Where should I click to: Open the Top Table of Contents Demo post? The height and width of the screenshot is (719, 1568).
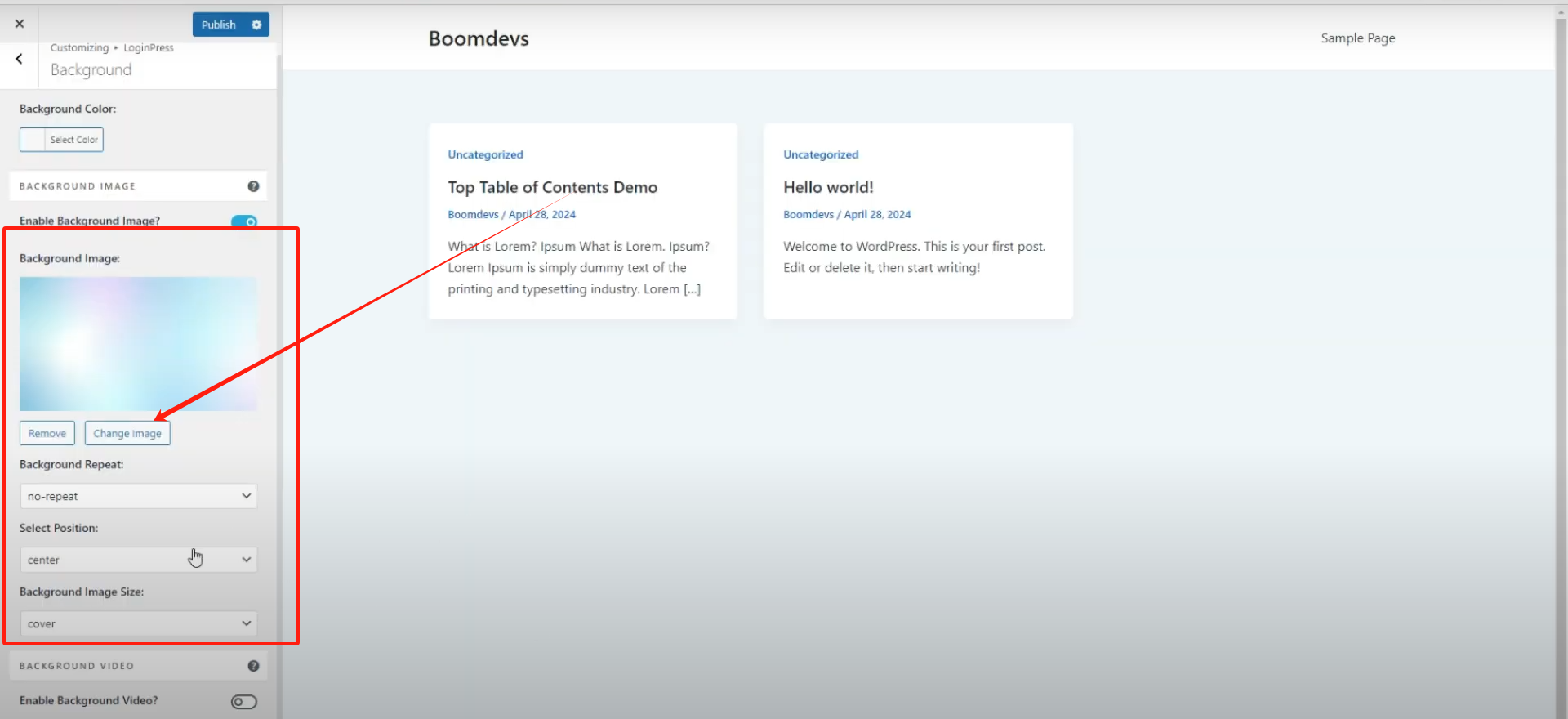click(x=552, y=187)
